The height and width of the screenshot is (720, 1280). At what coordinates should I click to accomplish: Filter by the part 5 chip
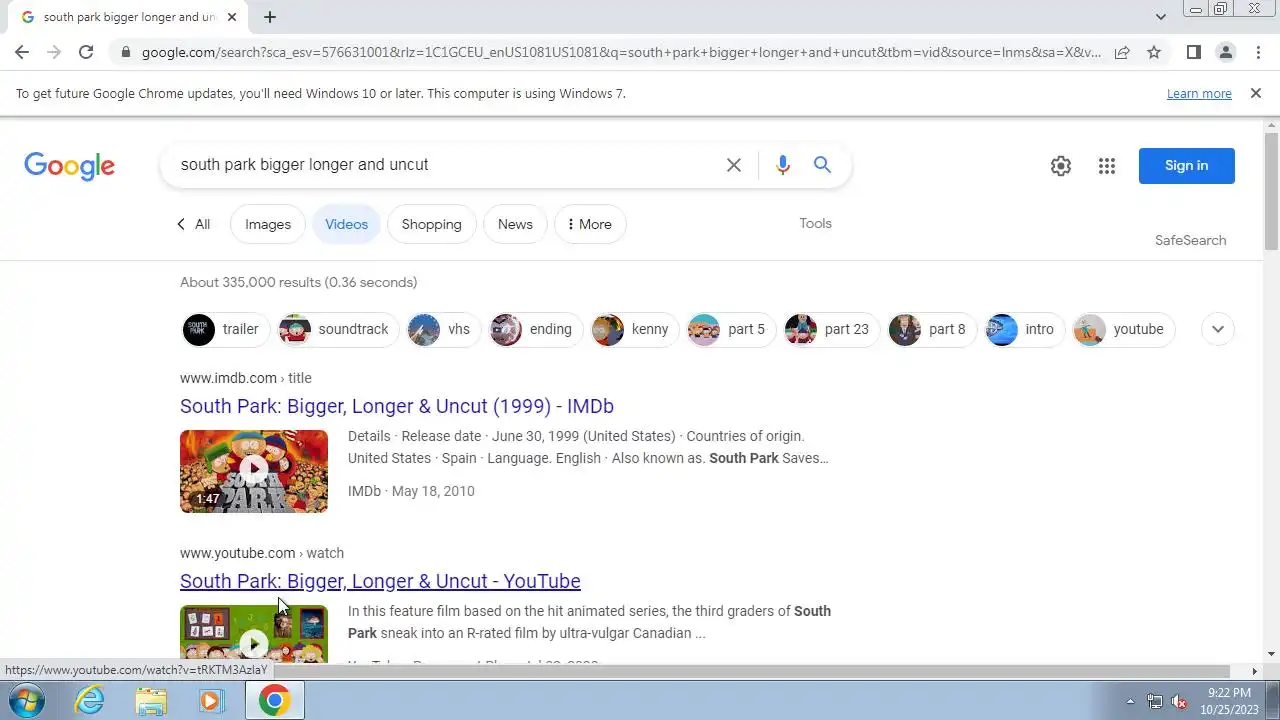(731, 329)
